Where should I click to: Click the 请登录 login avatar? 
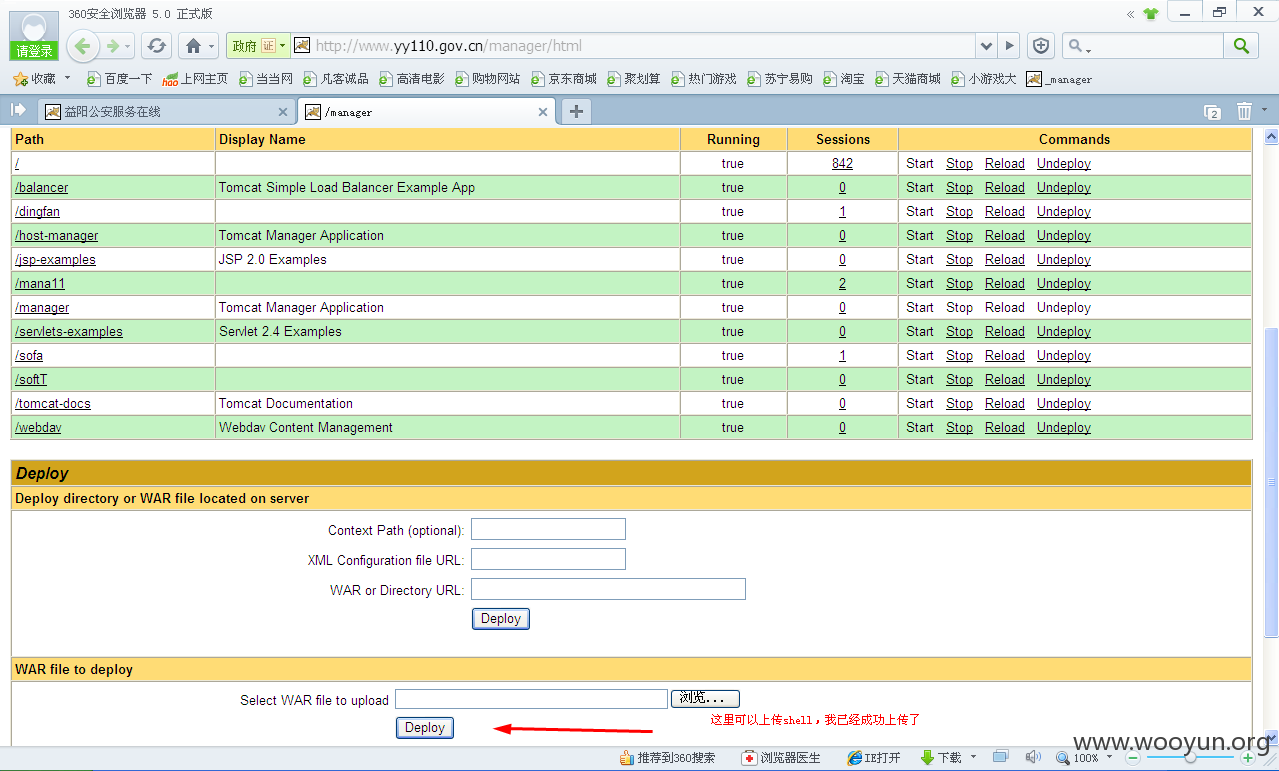point(33,36)
